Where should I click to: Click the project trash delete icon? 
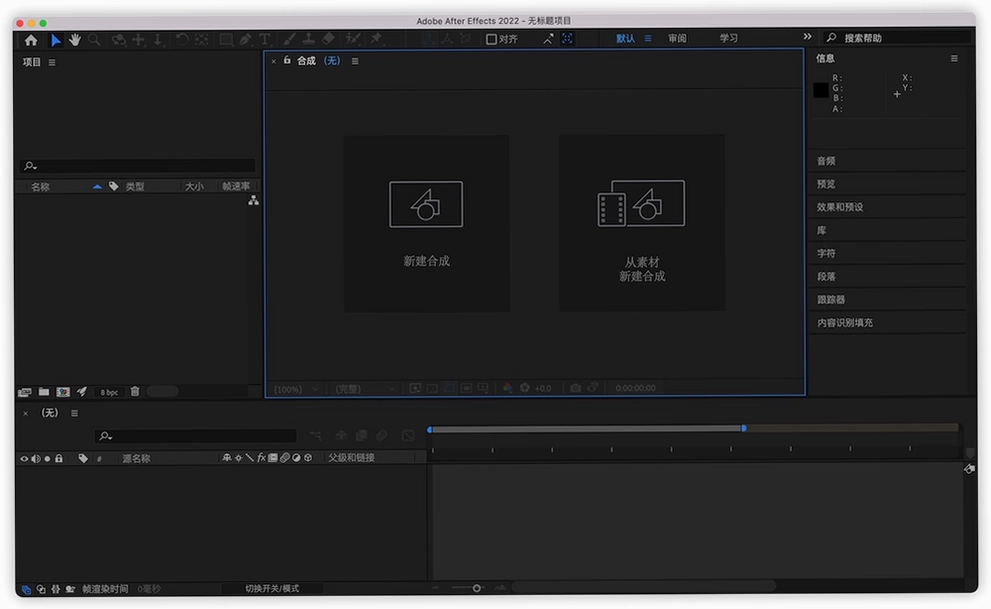135,392
